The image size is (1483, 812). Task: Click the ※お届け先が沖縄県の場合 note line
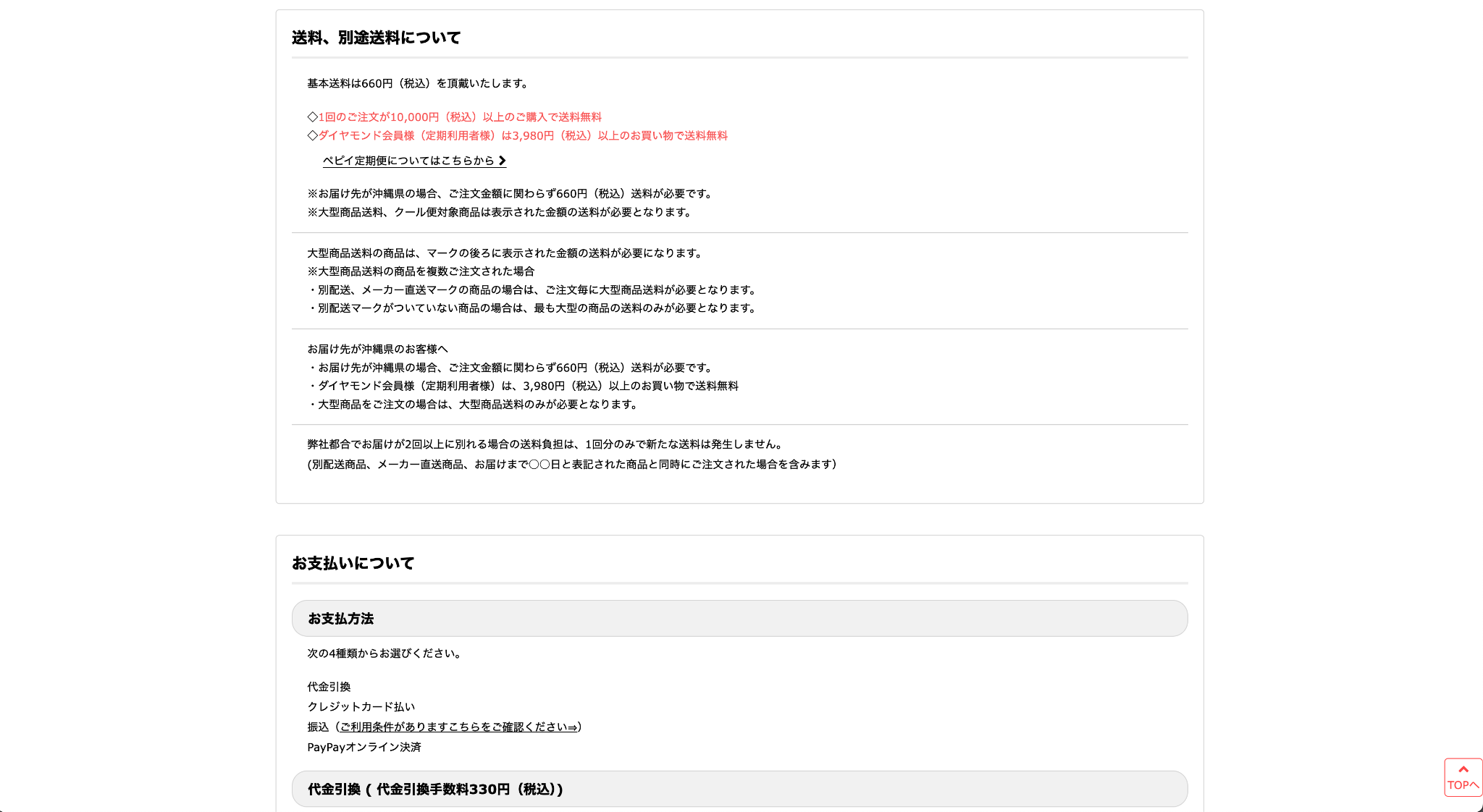(511, 194)
